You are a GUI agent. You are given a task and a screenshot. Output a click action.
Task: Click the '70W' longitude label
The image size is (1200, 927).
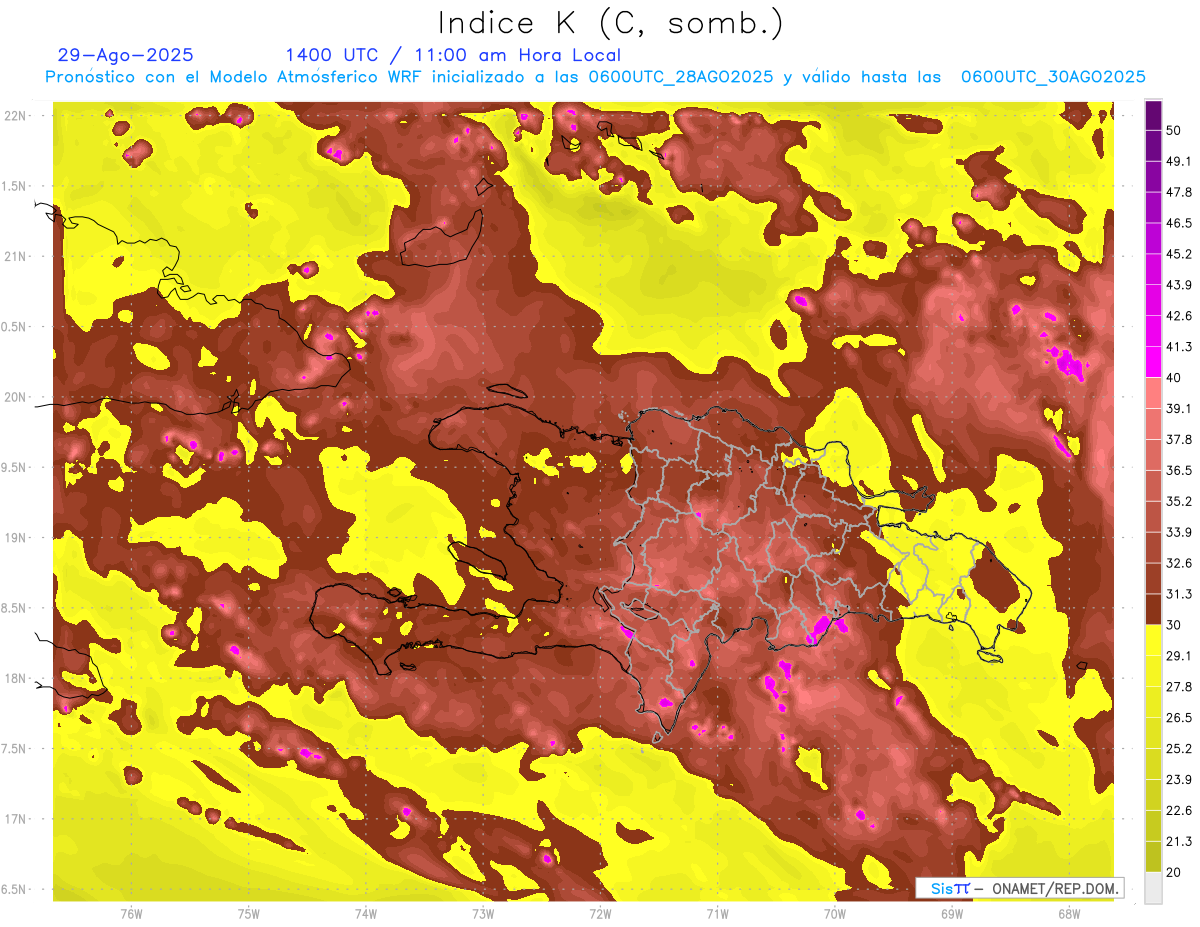[835, 913]
